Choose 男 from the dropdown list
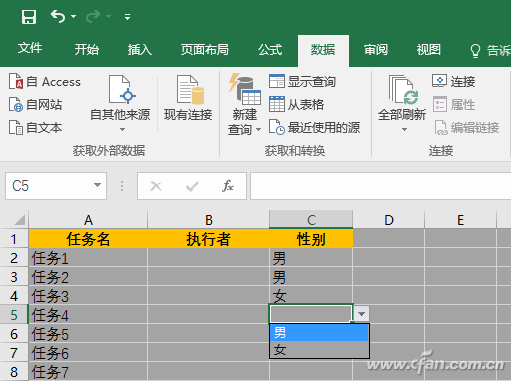This screenshot has height=381, width=511. [319, 333]
